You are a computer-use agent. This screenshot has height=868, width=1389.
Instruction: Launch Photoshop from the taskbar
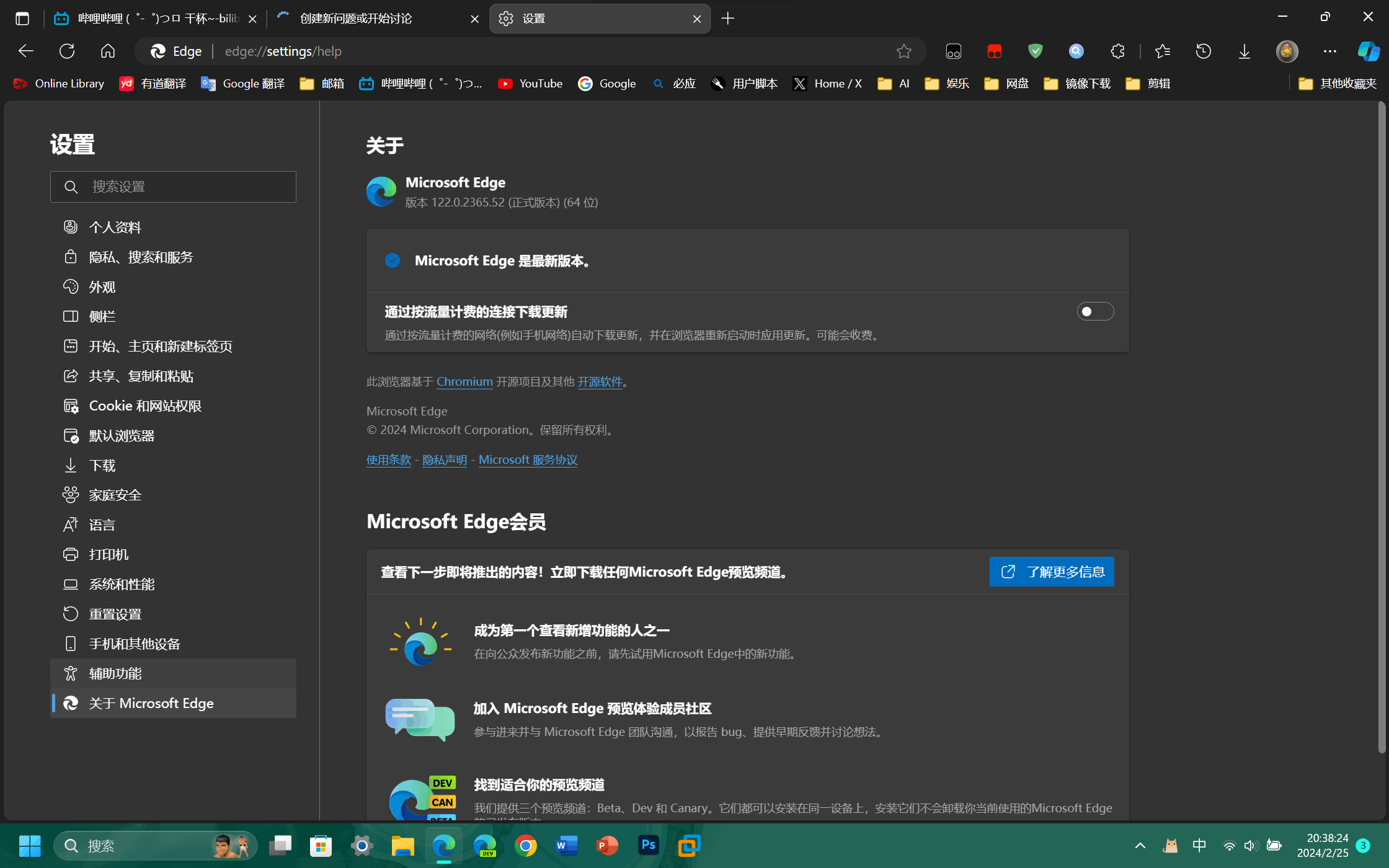[x=648, y=846]
